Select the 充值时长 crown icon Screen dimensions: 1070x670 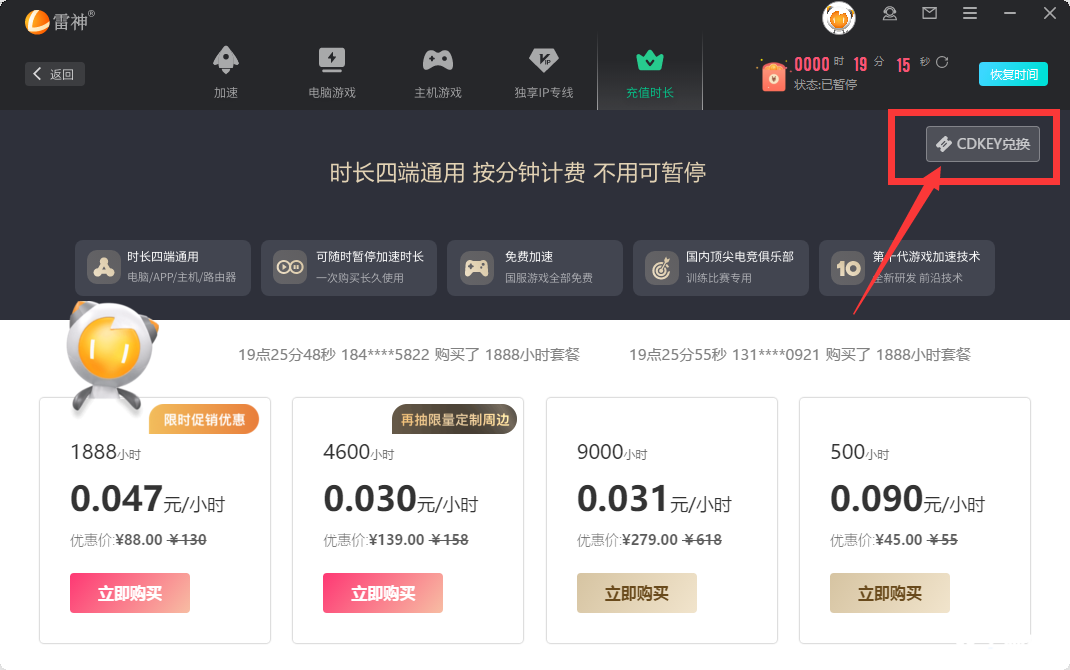point(649,60)
